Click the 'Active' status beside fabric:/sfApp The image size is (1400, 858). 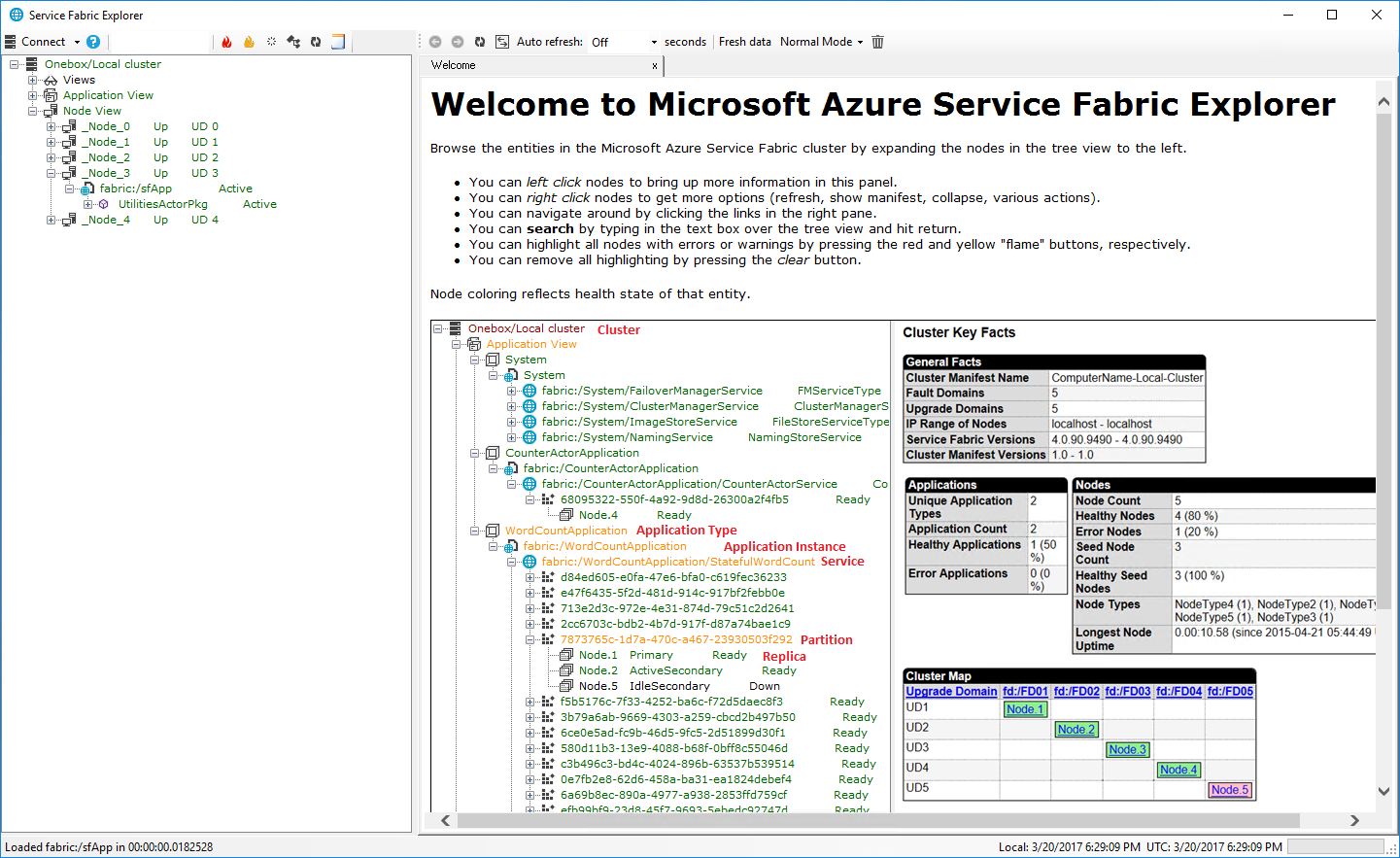point(235,189)
